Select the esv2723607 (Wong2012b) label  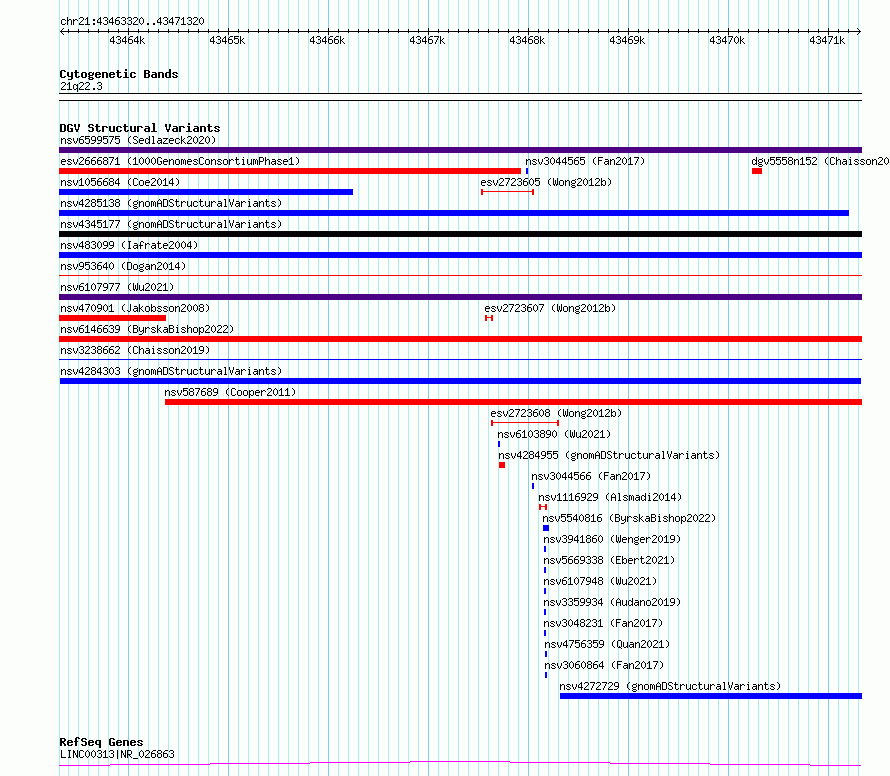550,308
